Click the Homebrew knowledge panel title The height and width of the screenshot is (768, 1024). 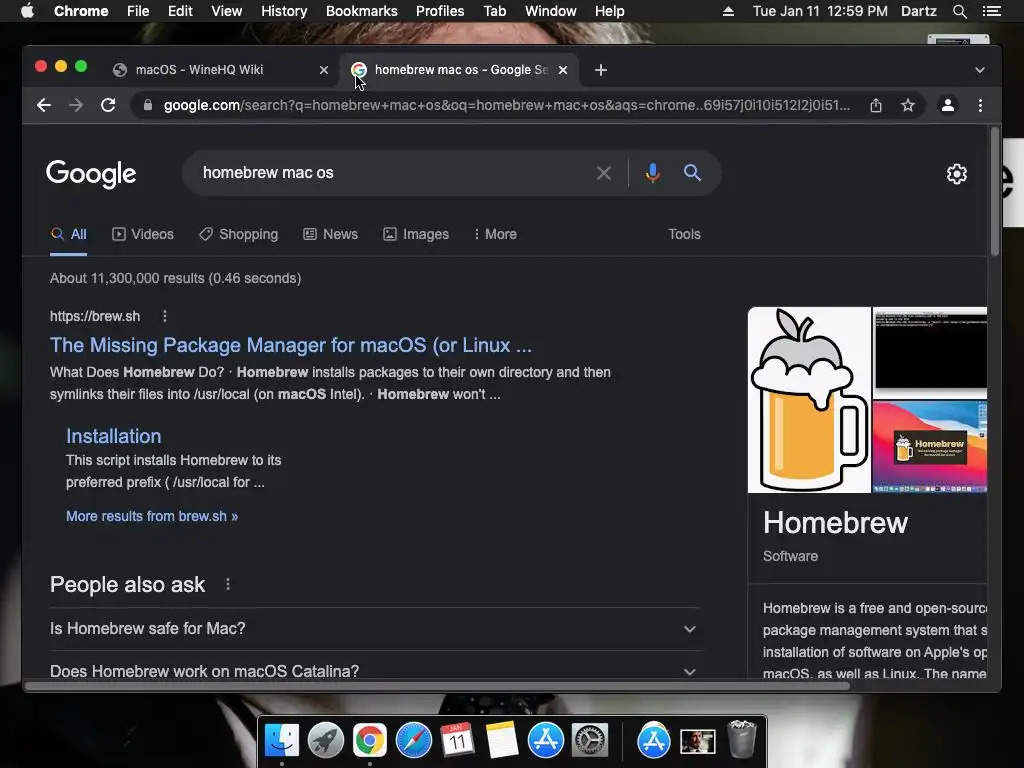835,523
